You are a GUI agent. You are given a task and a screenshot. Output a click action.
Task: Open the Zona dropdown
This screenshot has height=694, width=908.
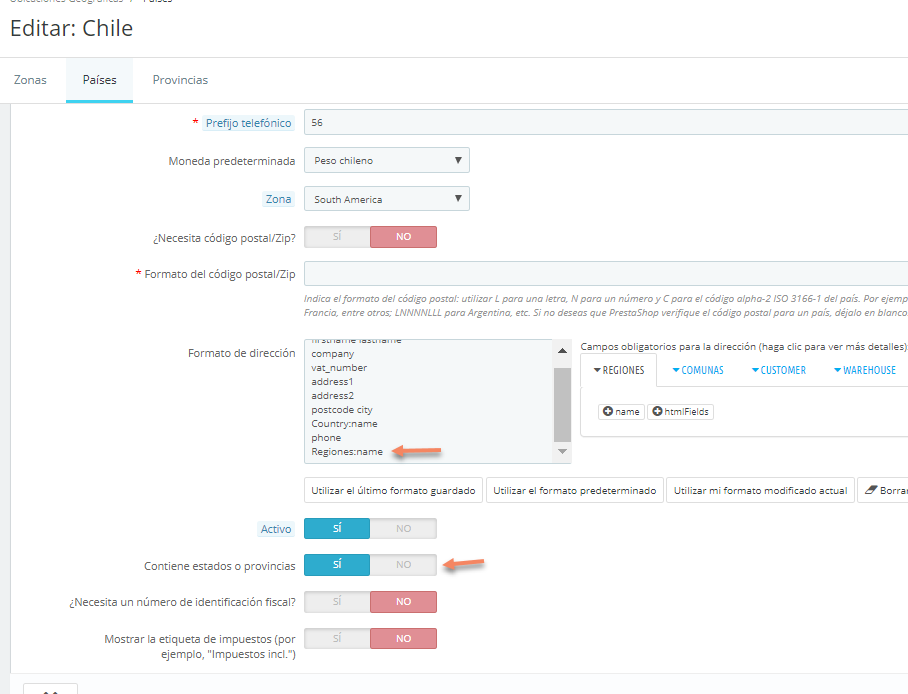tap(386, 199)
